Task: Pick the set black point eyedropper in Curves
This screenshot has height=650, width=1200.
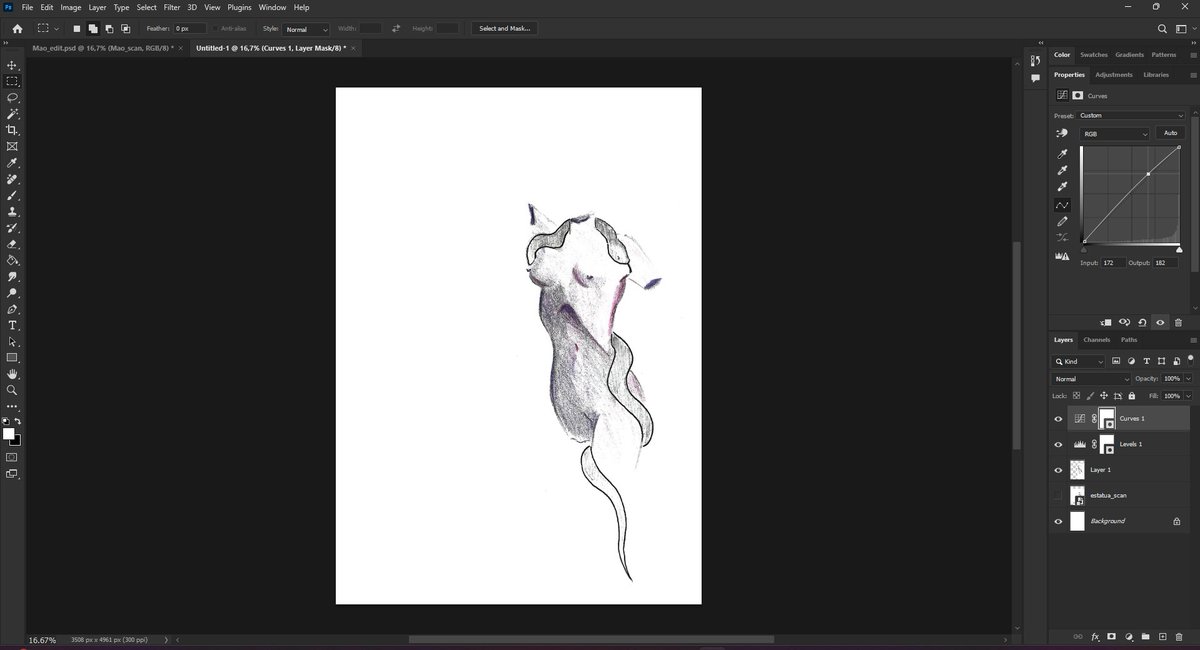Action: [1062, 154]
